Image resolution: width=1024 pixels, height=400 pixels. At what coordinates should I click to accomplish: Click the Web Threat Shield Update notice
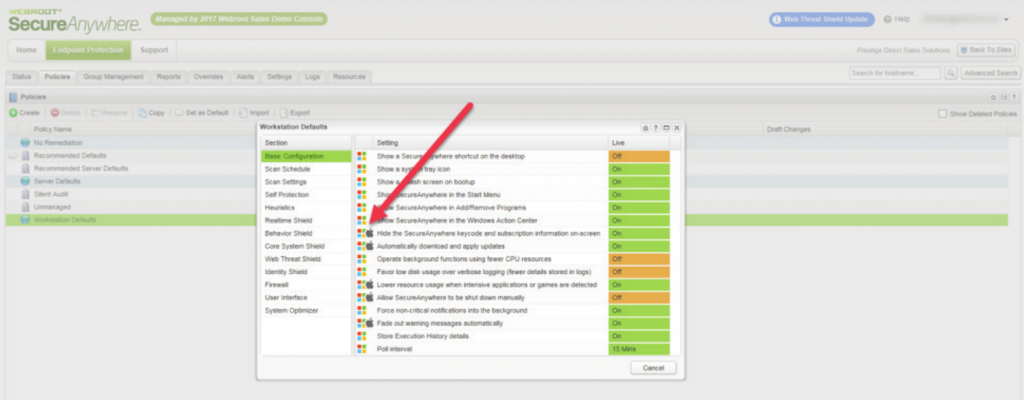(822, 20)
